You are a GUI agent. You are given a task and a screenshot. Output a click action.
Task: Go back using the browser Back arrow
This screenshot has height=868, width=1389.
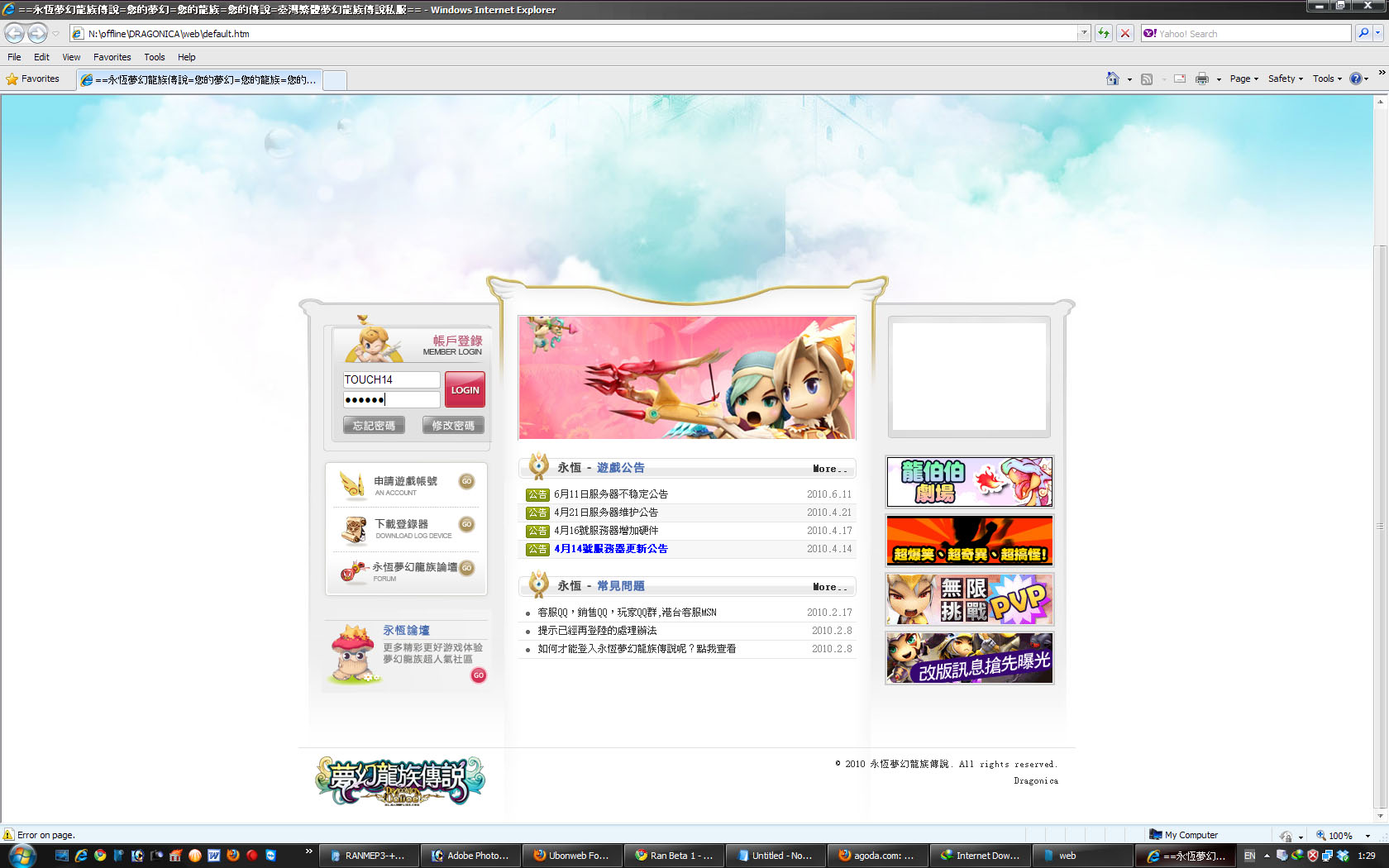(14, 33)
